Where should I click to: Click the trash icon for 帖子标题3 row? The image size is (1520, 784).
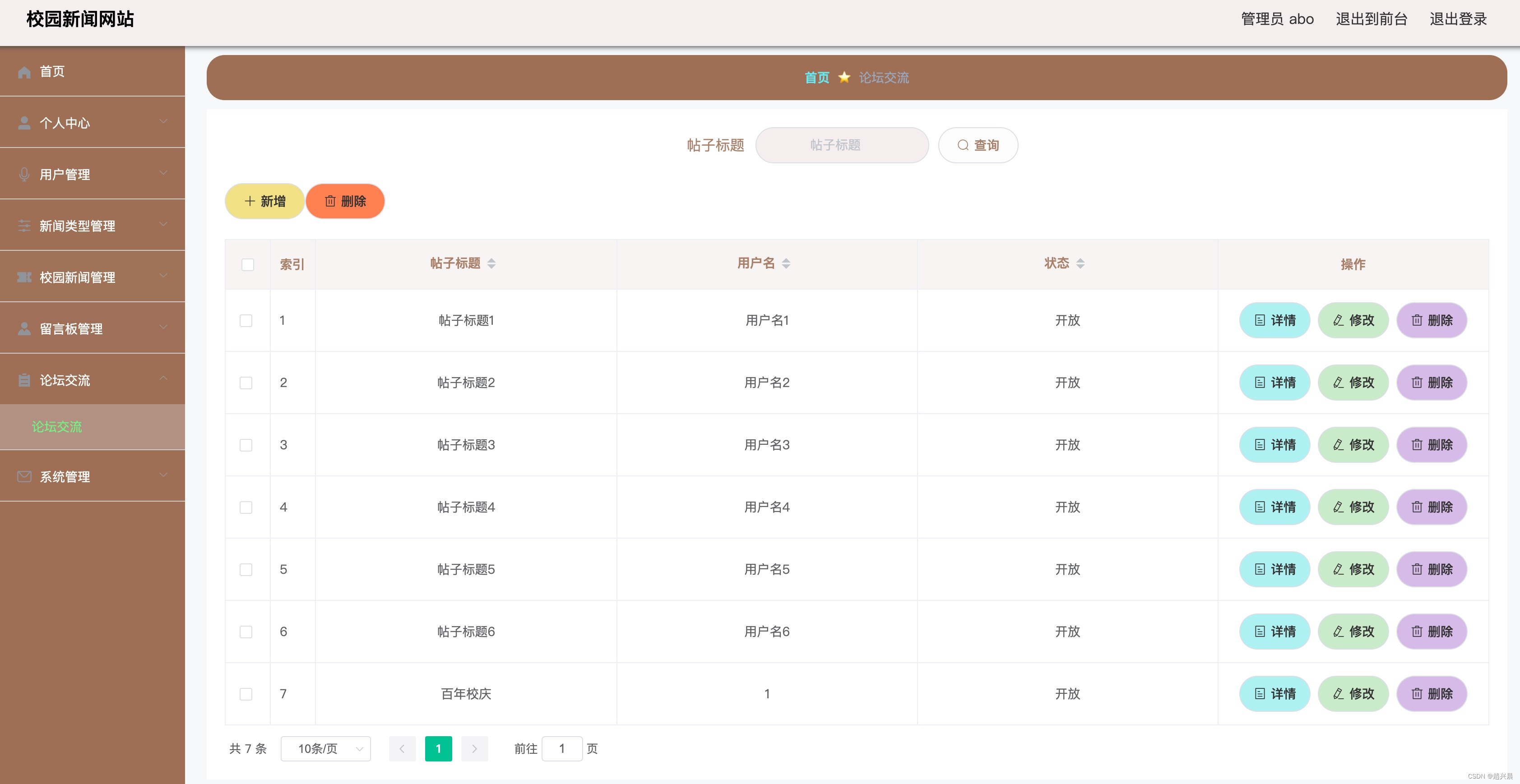point(1417,445)
